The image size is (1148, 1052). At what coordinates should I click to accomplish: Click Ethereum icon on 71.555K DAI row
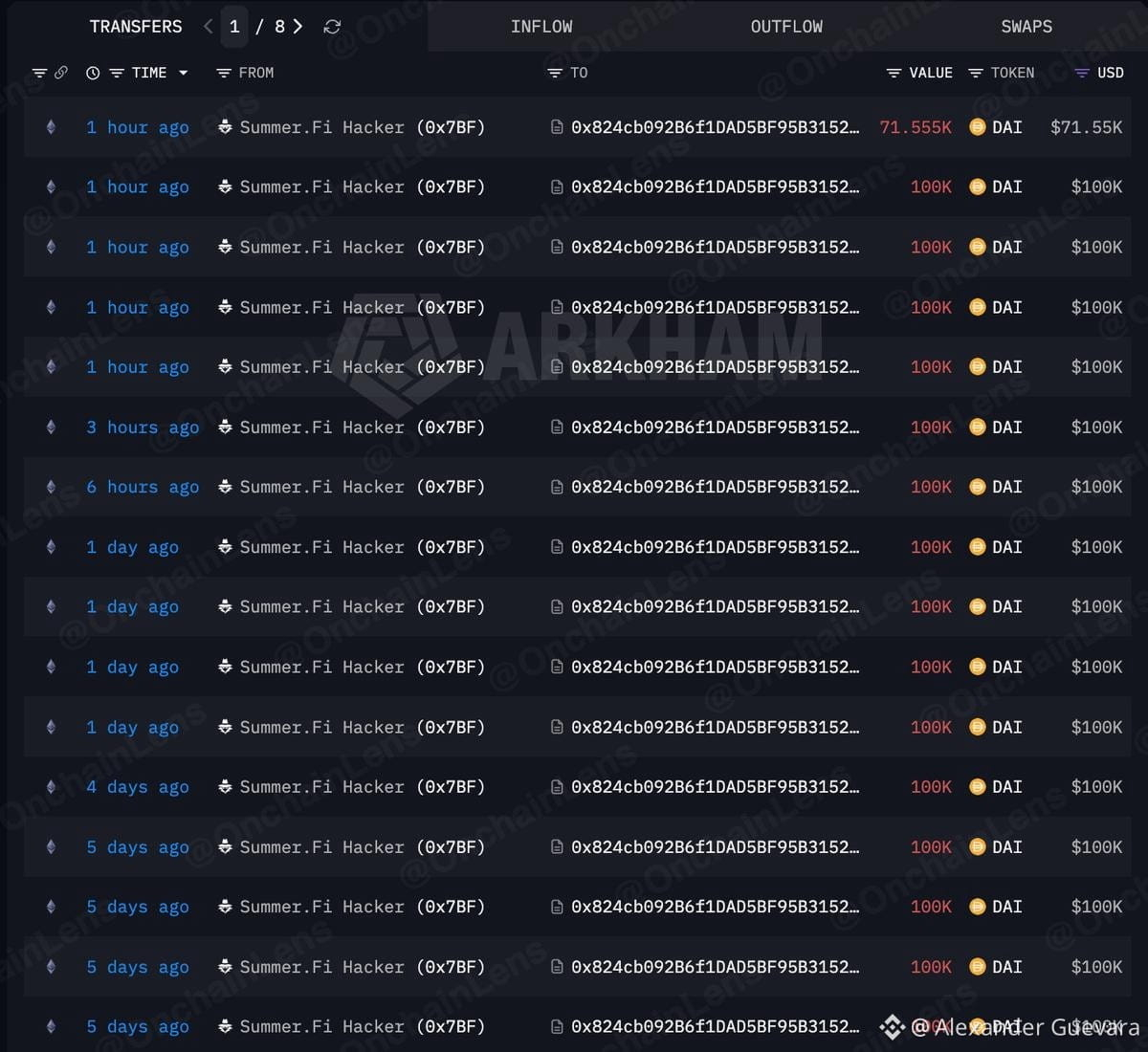(51, 127)
